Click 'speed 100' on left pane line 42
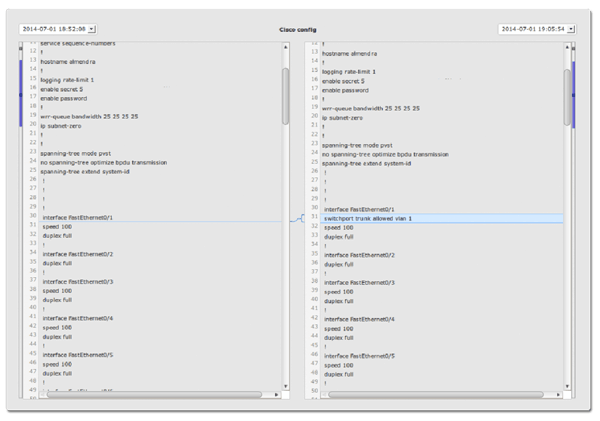This screenshot has height=421, width=600. tap(57, 328)
